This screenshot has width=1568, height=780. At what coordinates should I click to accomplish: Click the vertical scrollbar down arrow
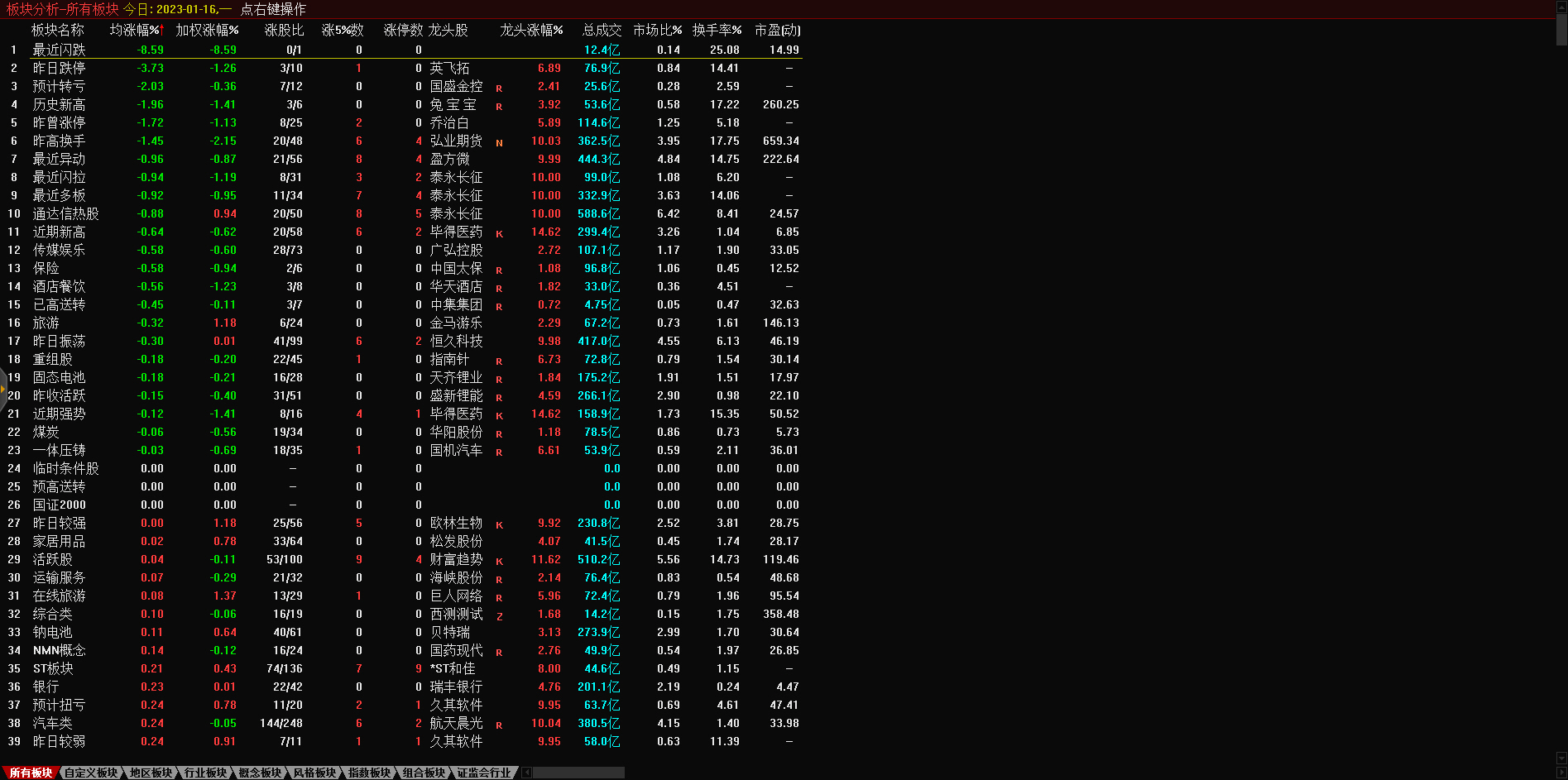1561,758
